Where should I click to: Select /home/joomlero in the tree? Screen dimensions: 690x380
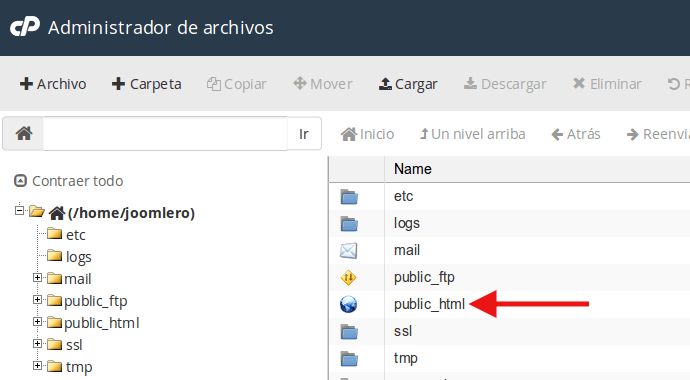[131, 213]
